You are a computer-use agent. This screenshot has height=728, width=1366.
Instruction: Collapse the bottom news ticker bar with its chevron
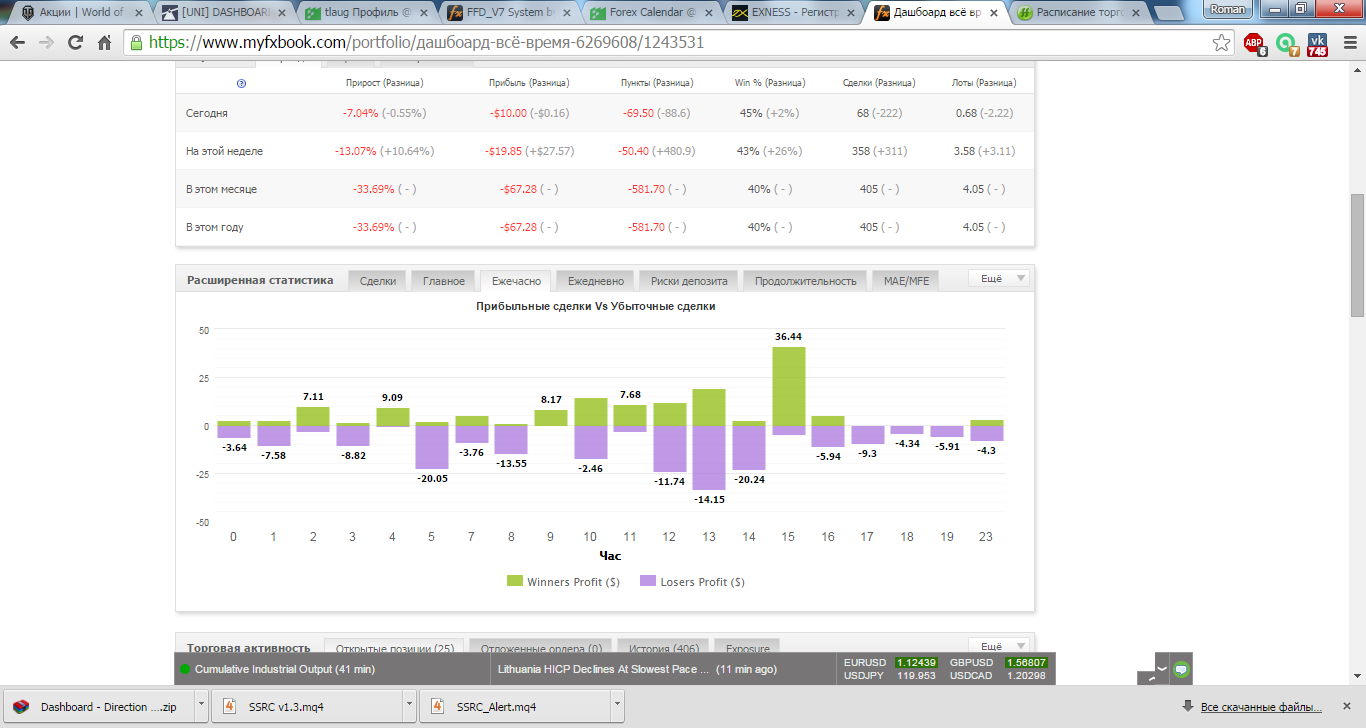[x=1161, y=667]
